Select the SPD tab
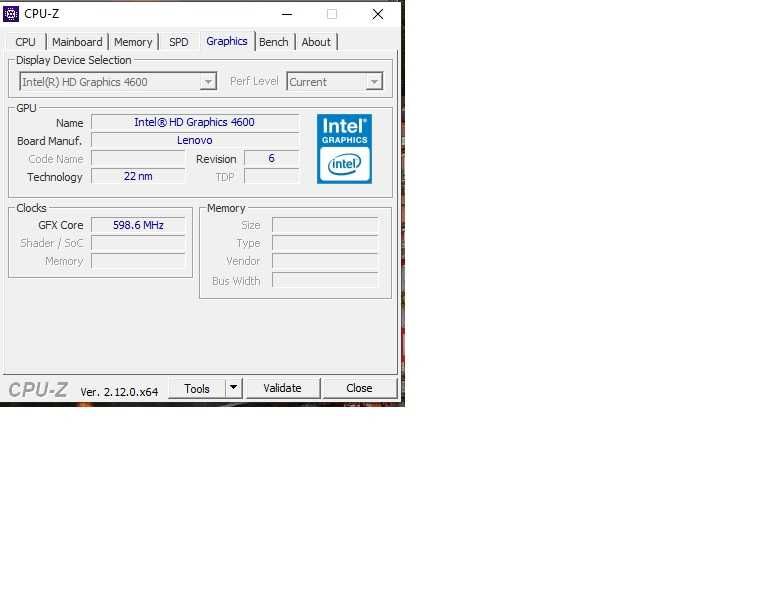The width and height of the screenshot is (768, 614). pos(179,42)
